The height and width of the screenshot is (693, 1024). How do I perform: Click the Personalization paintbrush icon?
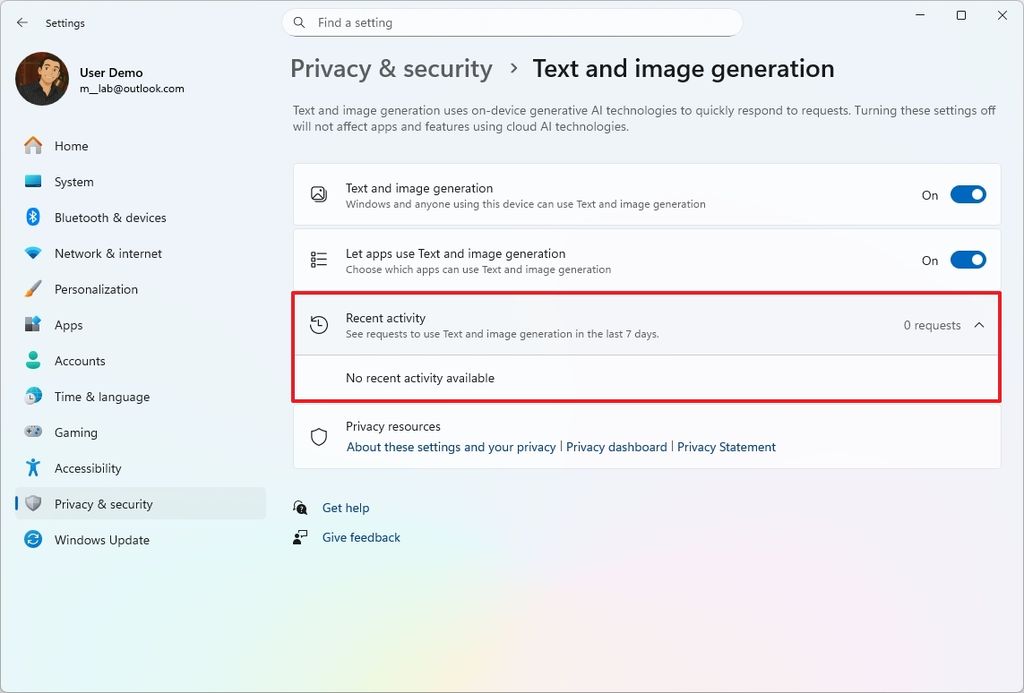click(33, 289)
